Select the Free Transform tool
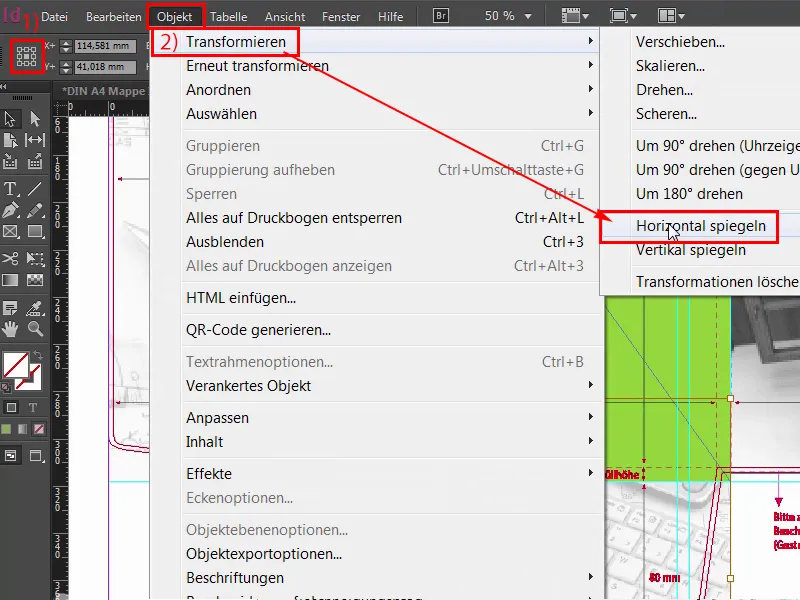800x600 pixels. (35, 259)
